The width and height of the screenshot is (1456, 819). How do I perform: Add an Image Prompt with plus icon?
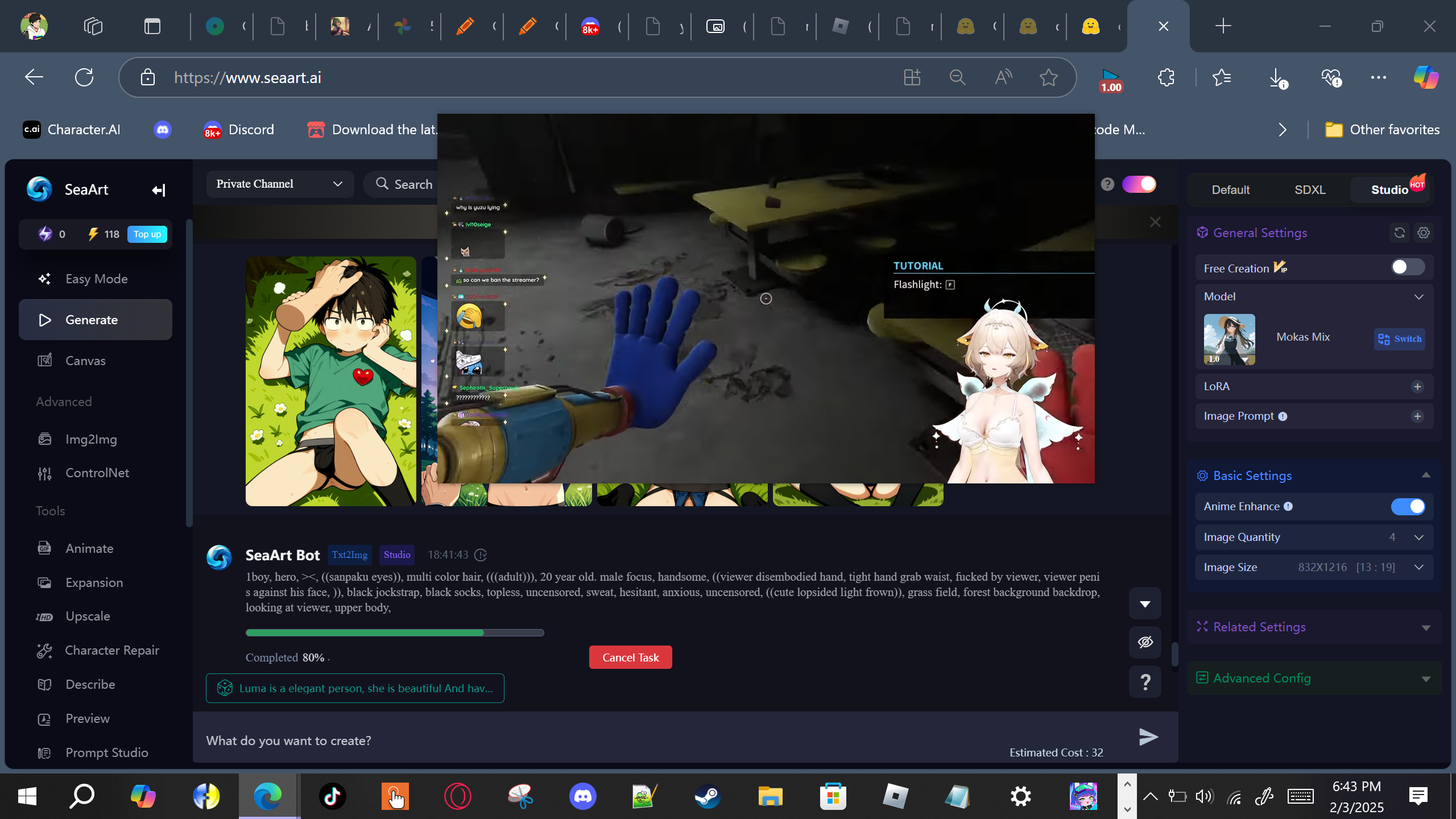1417,416
